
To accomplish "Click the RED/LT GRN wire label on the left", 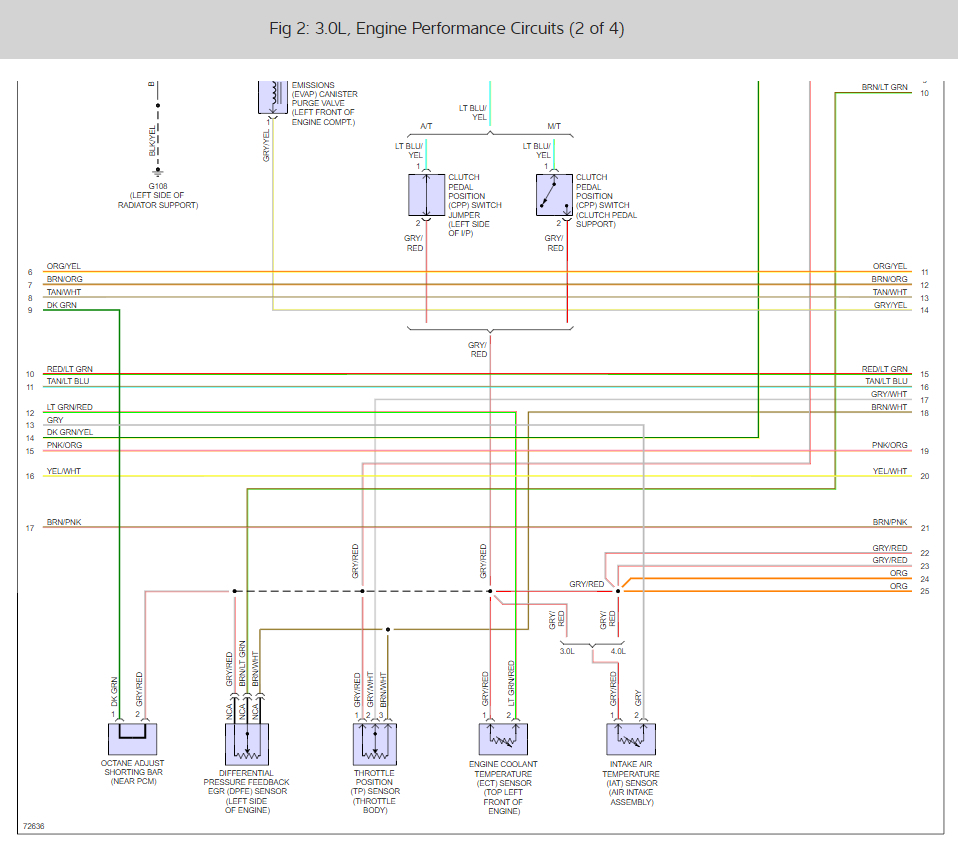I will coord(69,368).
